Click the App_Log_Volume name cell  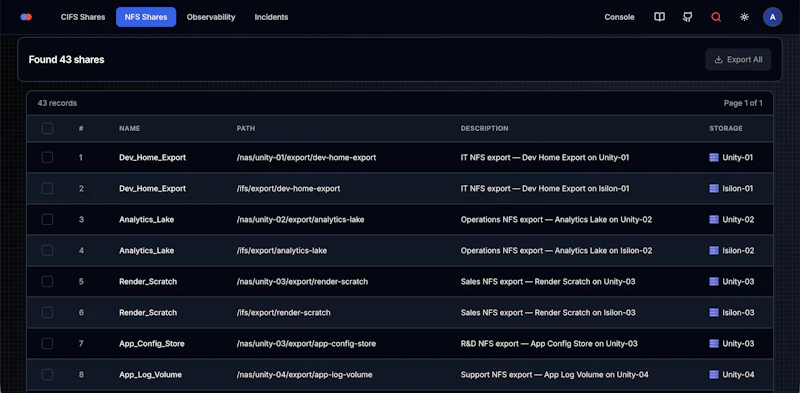click(x=150, y=375)
